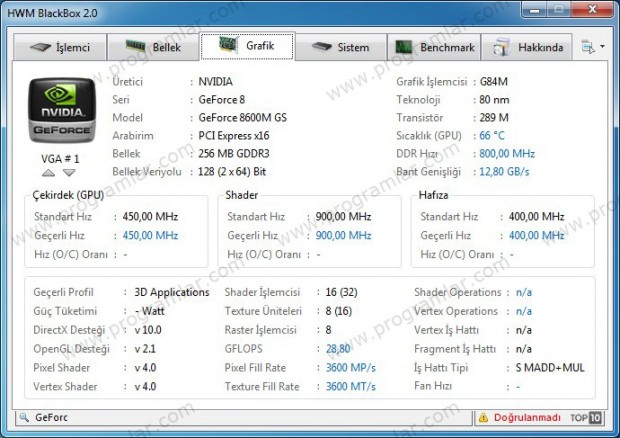Click the 3D Applications profile value
This screenshot has height=438, width=620.
click(x=172, y=292)
